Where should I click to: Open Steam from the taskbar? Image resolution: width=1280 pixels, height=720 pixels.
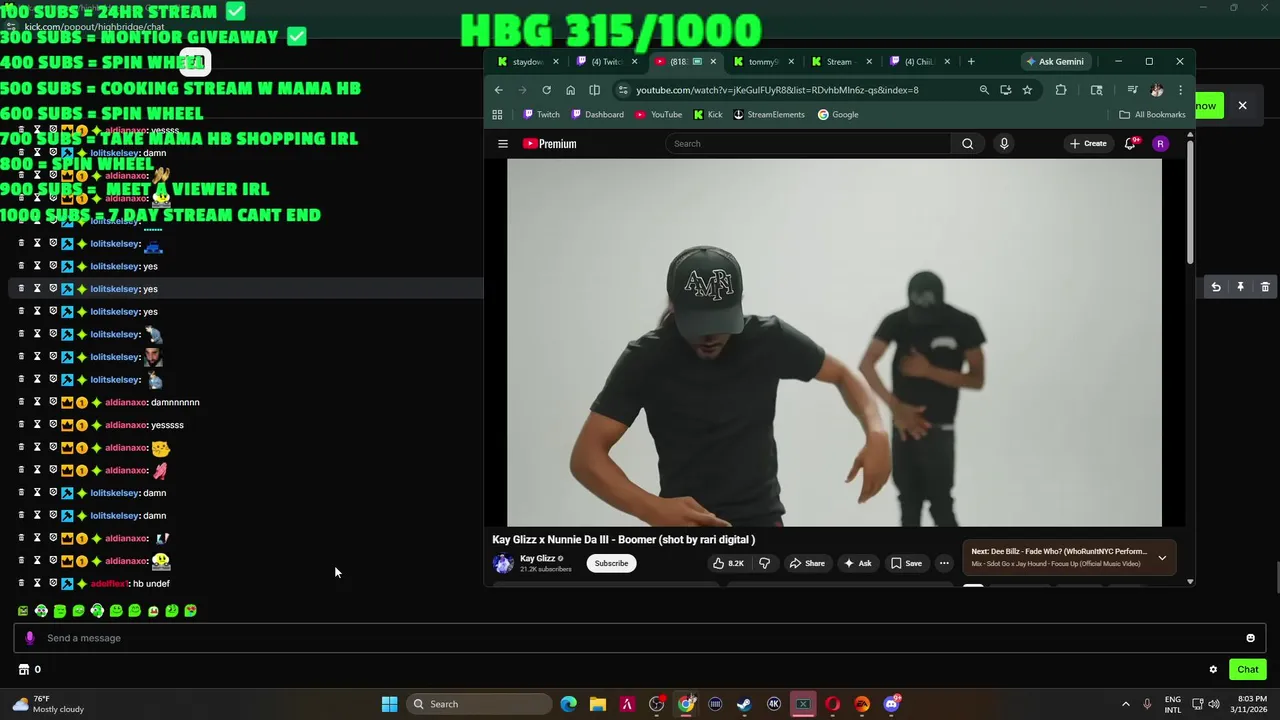tap(744, 704)
